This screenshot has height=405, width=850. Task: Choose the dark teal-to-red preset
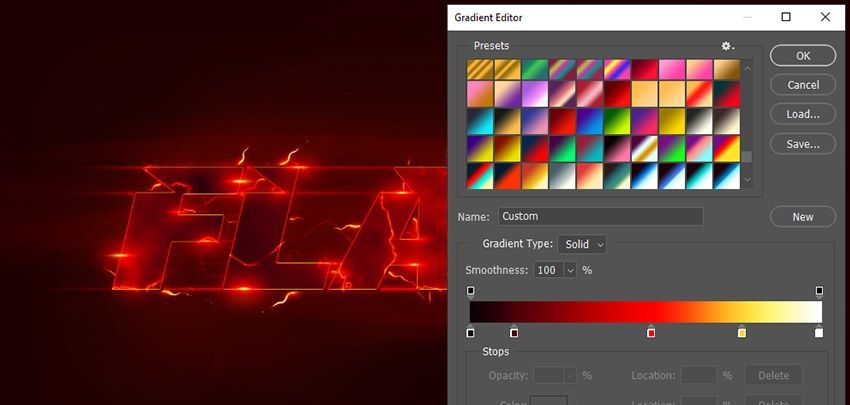tap(727, 94)
